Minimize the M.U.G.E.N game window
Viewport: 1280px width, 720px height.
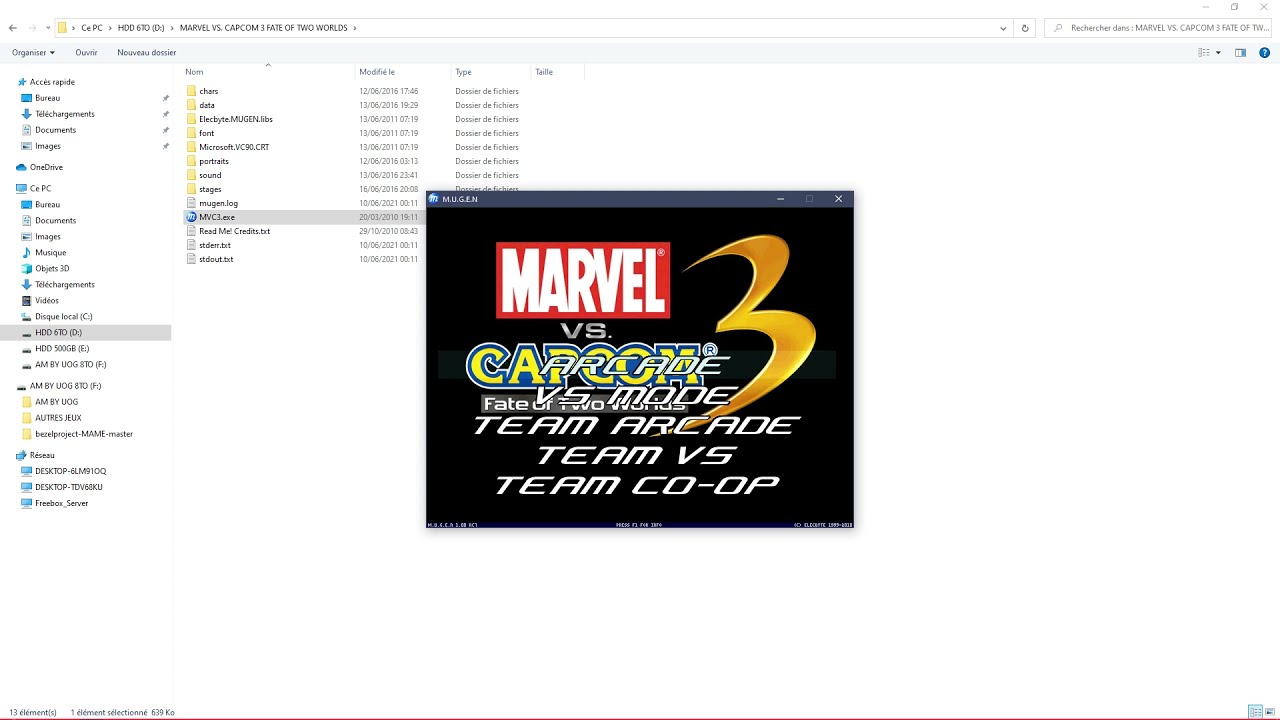tap(781, 199)
